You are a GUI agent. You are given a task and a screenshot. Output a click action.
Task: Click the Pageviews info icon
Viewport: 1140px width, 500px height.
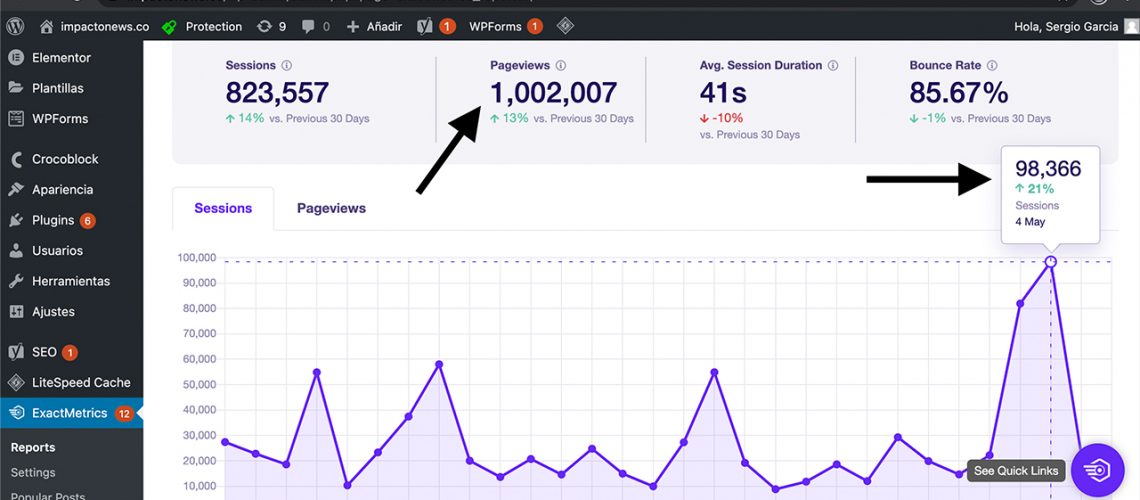click(561, 65)
